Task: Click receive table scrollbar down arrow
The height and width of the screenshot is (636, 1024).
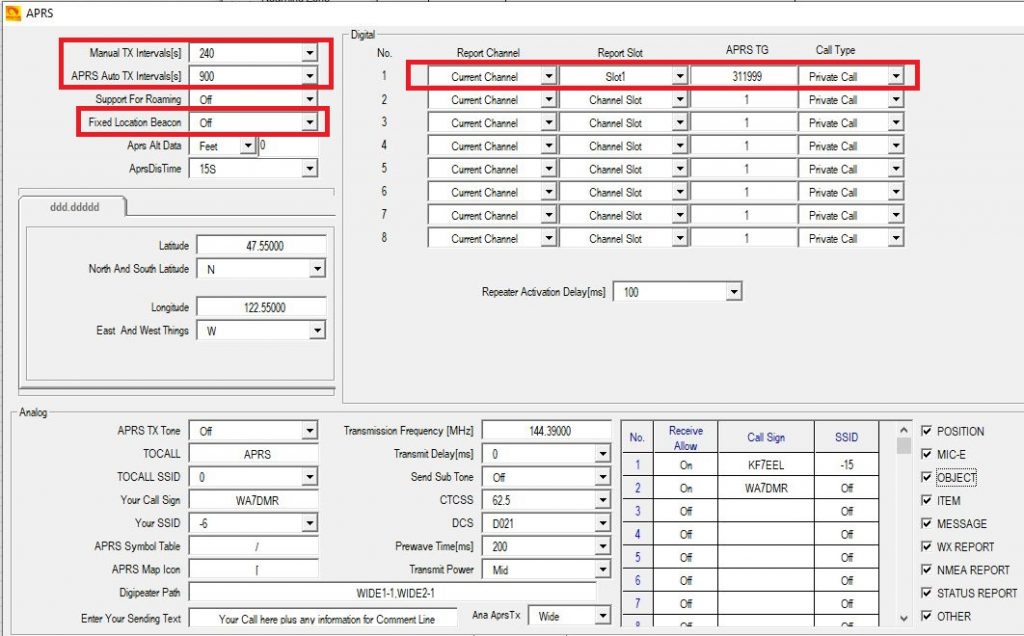Action: pos(904,618)
